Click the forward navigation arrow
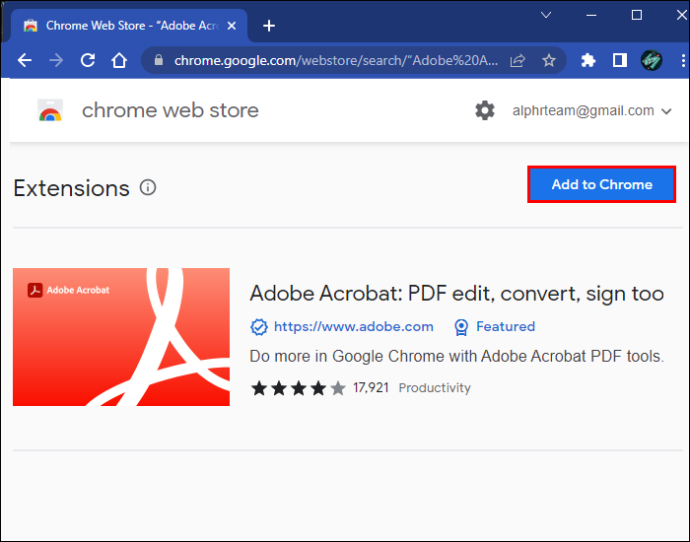This screenshot has width=690, height=542. tap(56, 60)
